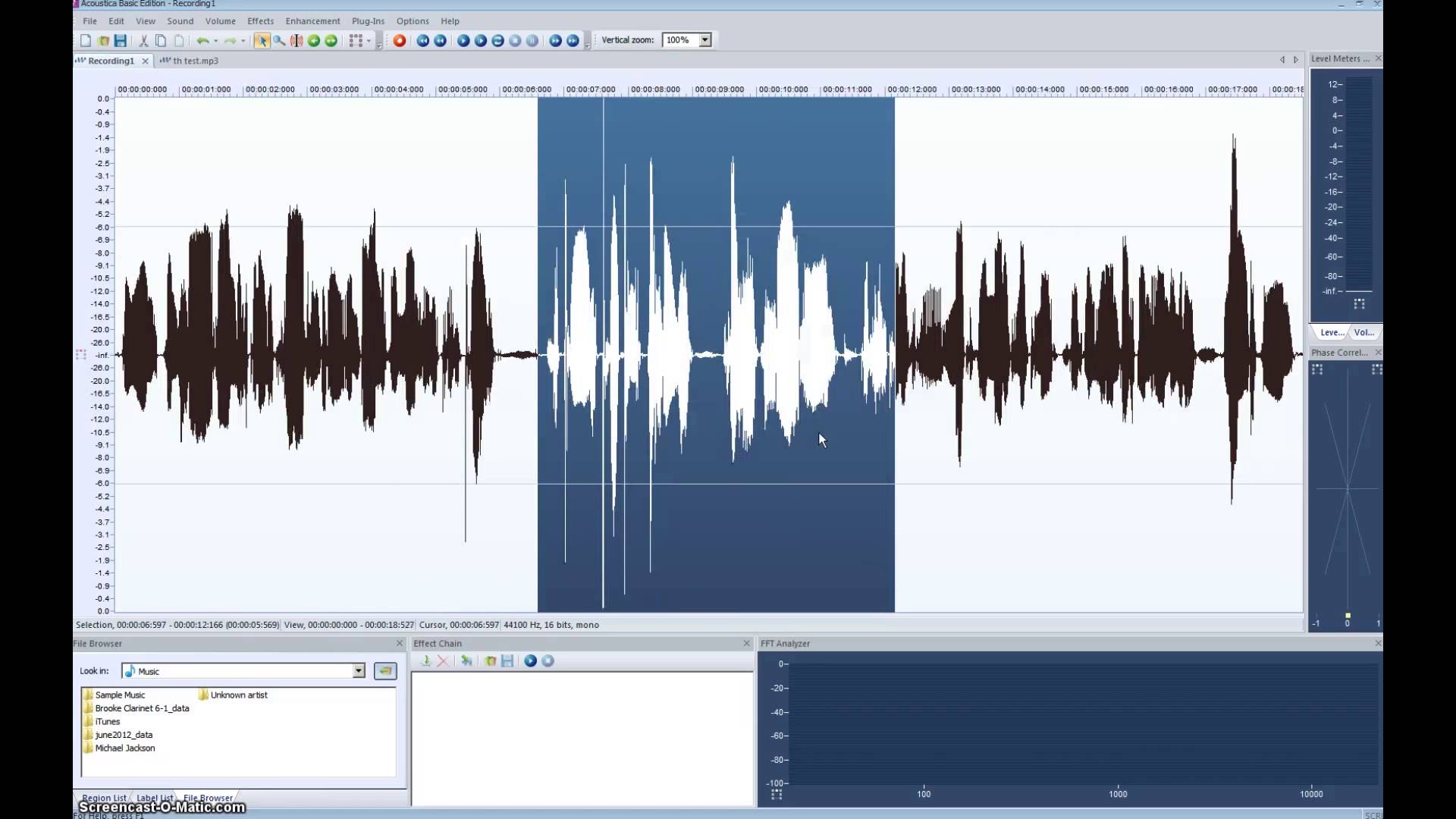The height and width of the screenshot is (819, 1456).
Task: Expand the grid icon dropdown arrow
Action: 369,41
